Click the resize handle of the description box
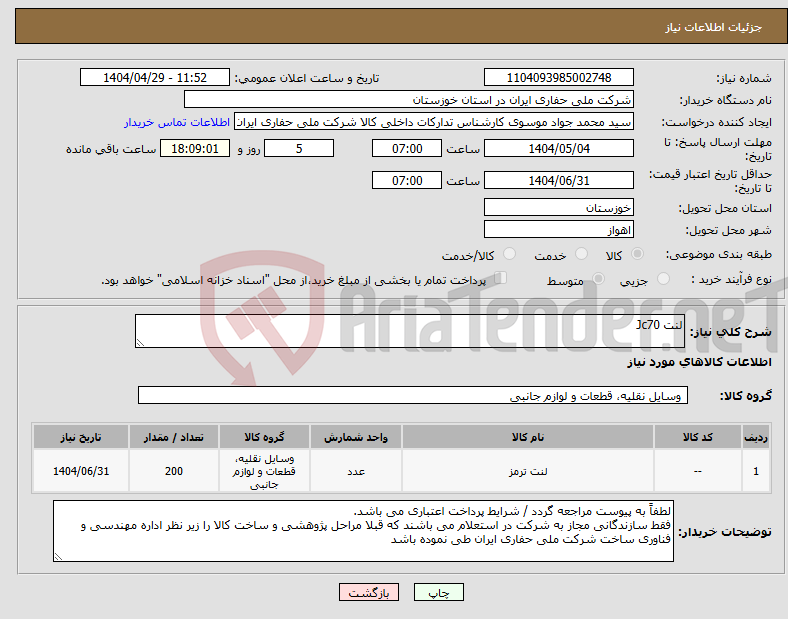Image resolution: width=788 pixels, height=619 pixels. (140, 343)
